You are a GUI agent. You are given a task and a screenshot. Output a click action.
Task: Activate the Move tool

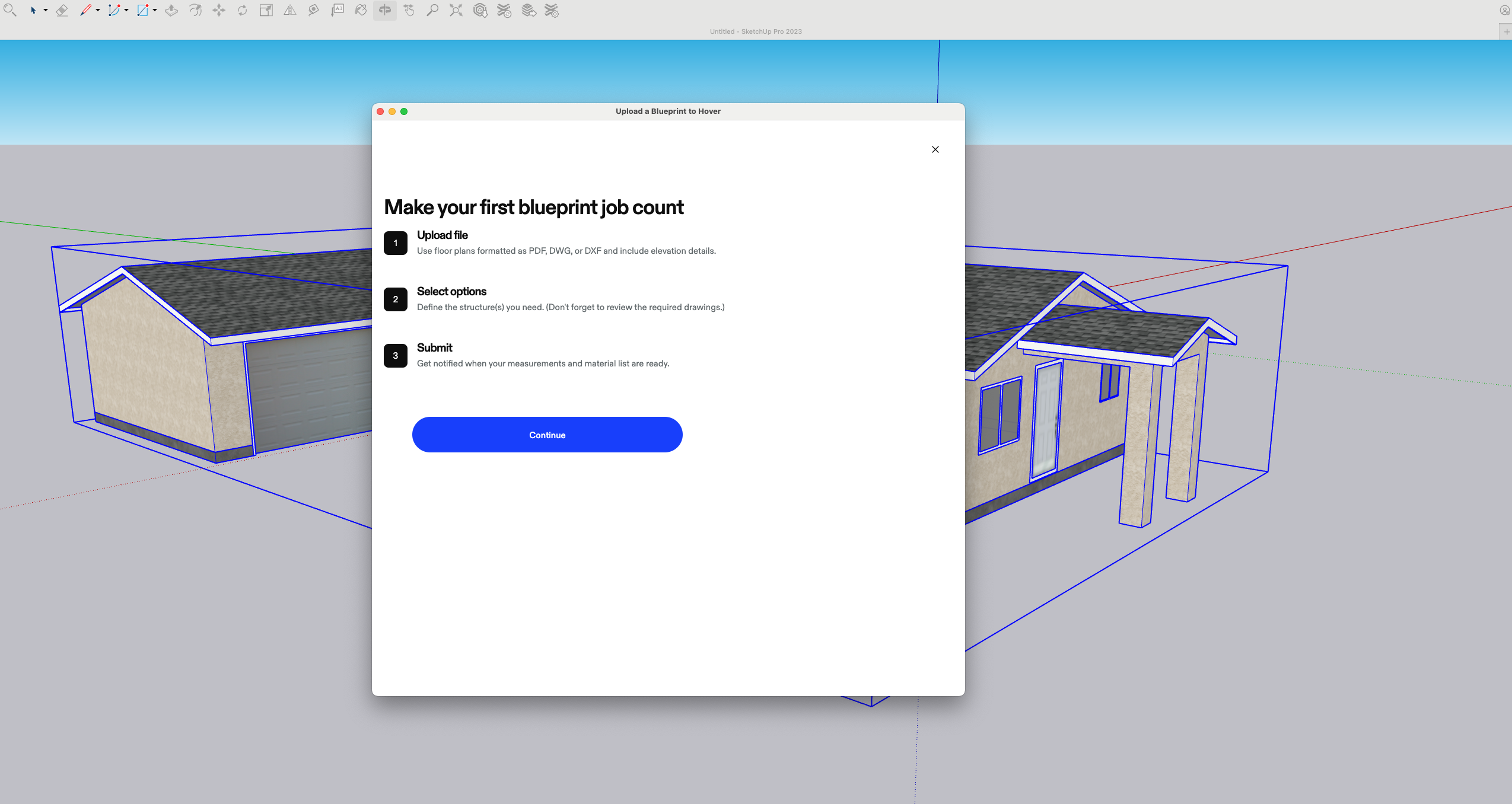219,10
